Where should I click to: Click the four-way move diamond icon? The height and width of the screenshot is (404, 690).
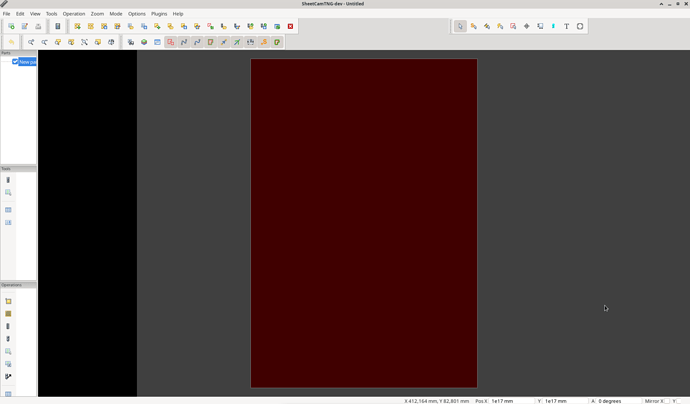pos(527,27)
